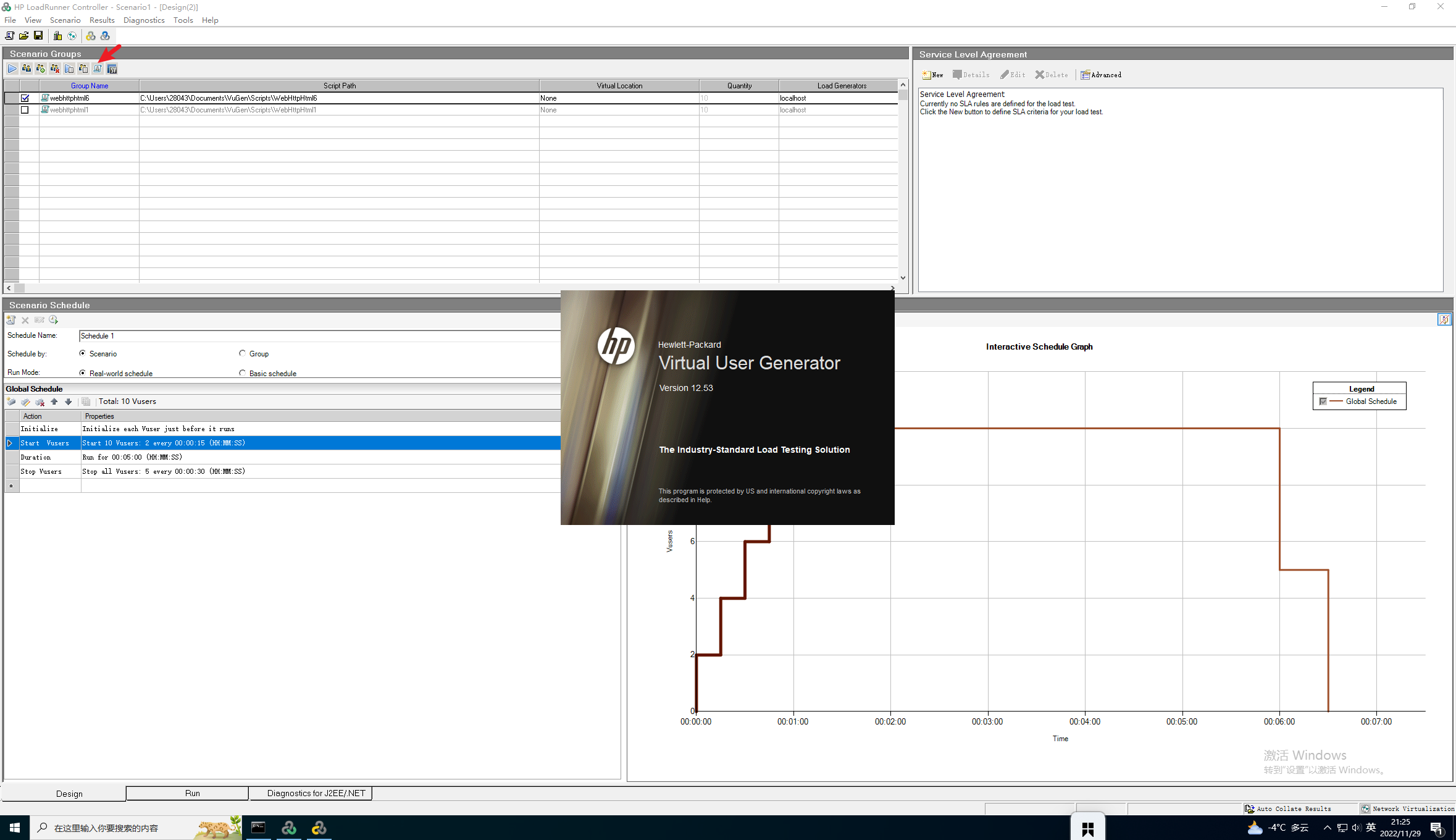
Task: Click the Start Scenario play icon
Action: point(12,69)
